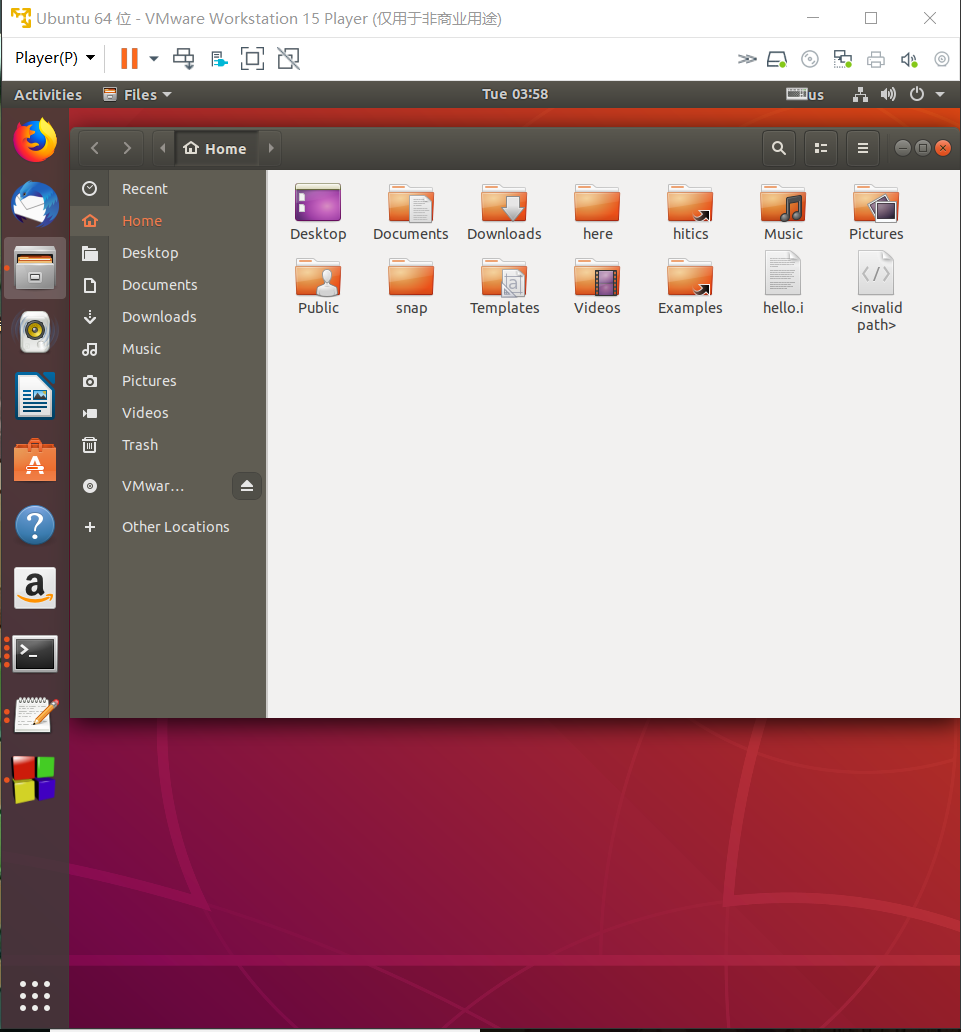Enter full screen mode in VMware toolbar

coord(252,59)
